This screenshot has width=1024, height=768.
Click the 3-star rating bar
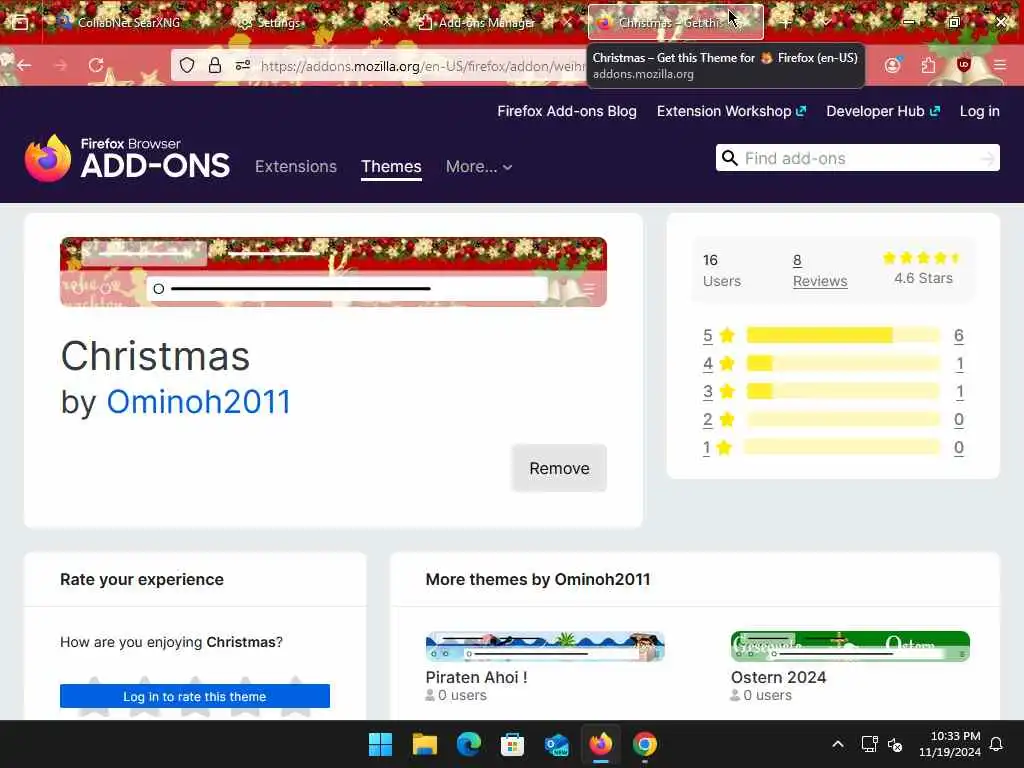843,391
